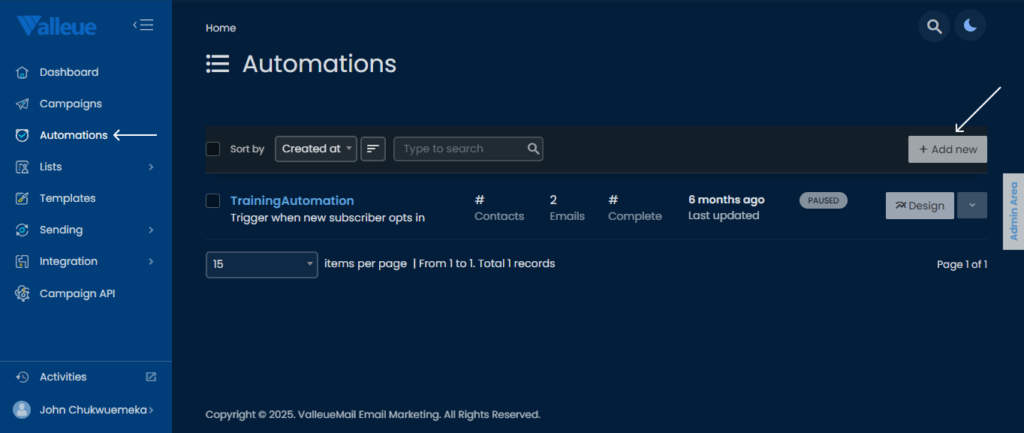Click the Templates pencil icon
Image resolution: width=1024 pixels, height=433 pixels.
click(x=22, y=199)
